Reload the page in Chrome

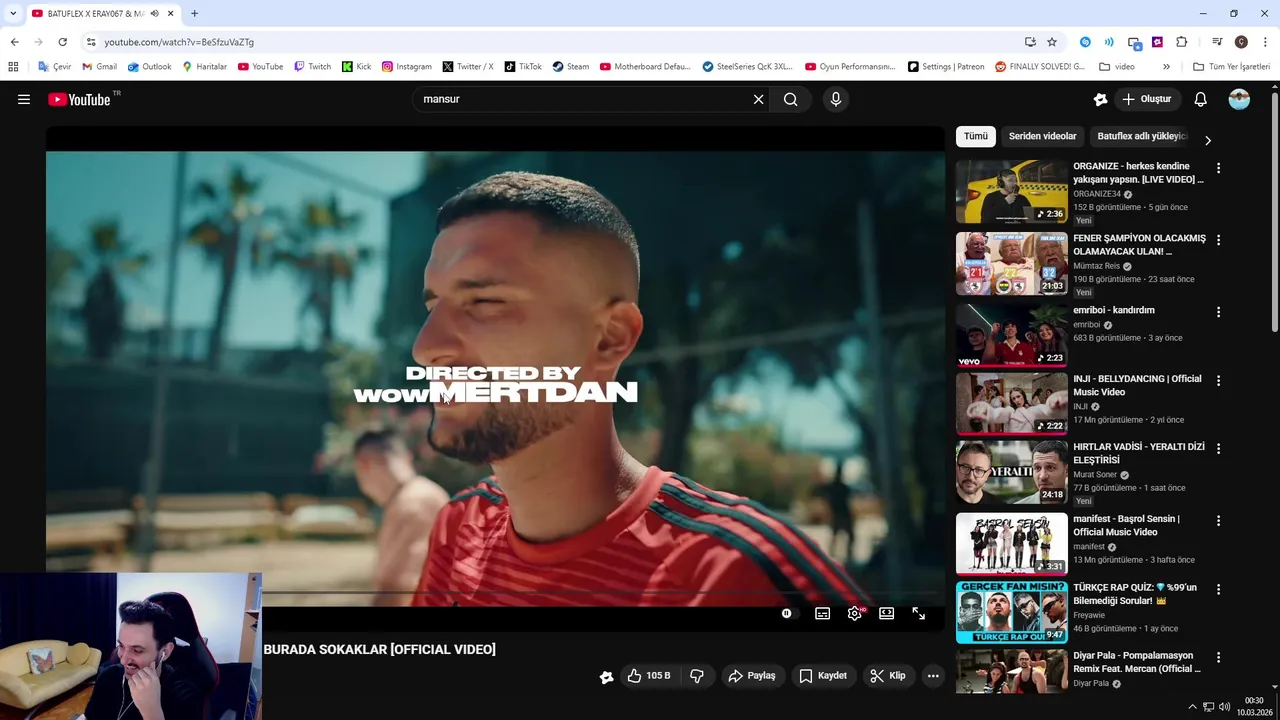62,42
